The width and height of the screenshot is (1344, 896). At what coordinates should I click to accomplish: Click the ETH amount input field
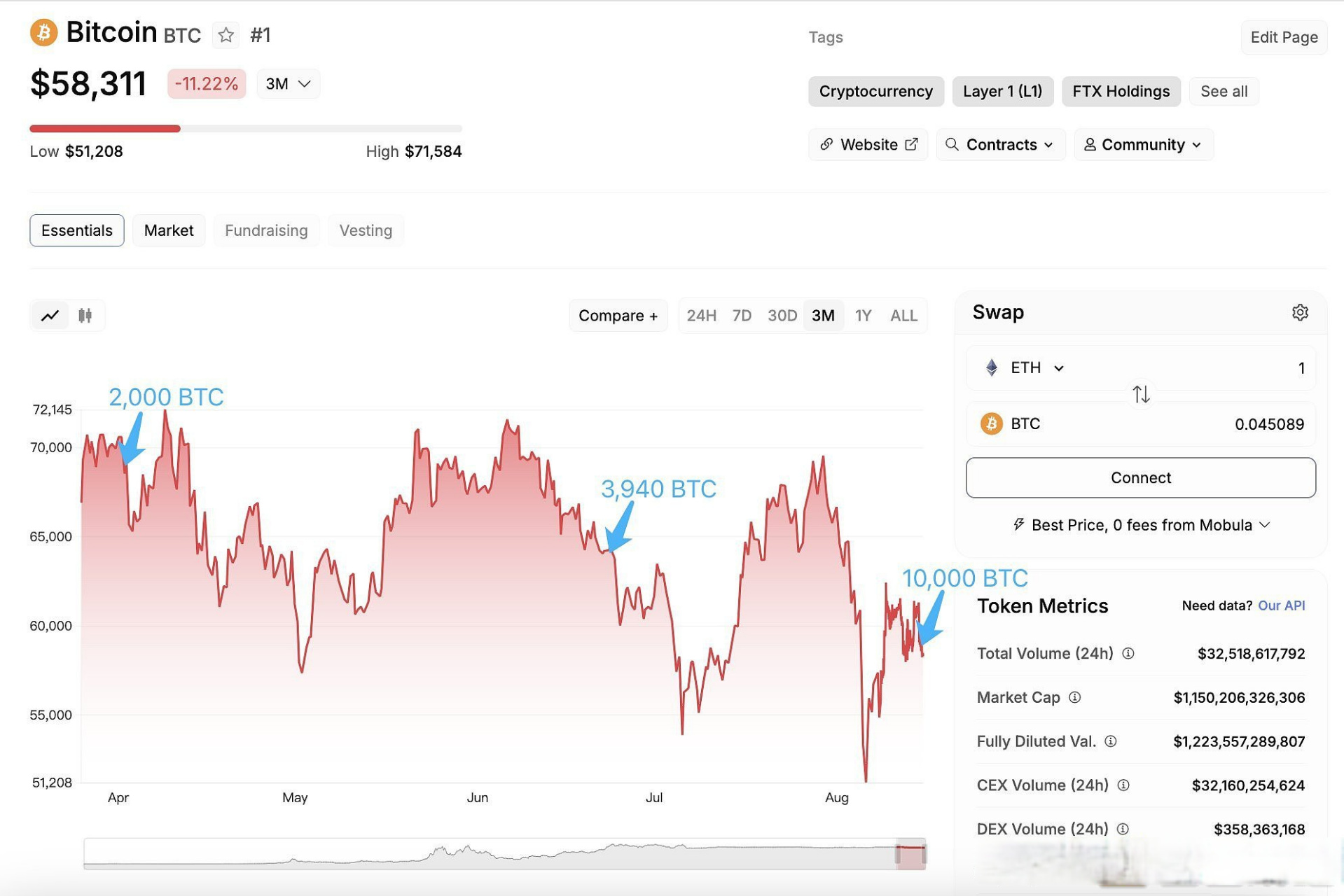tap(1140, 367)
